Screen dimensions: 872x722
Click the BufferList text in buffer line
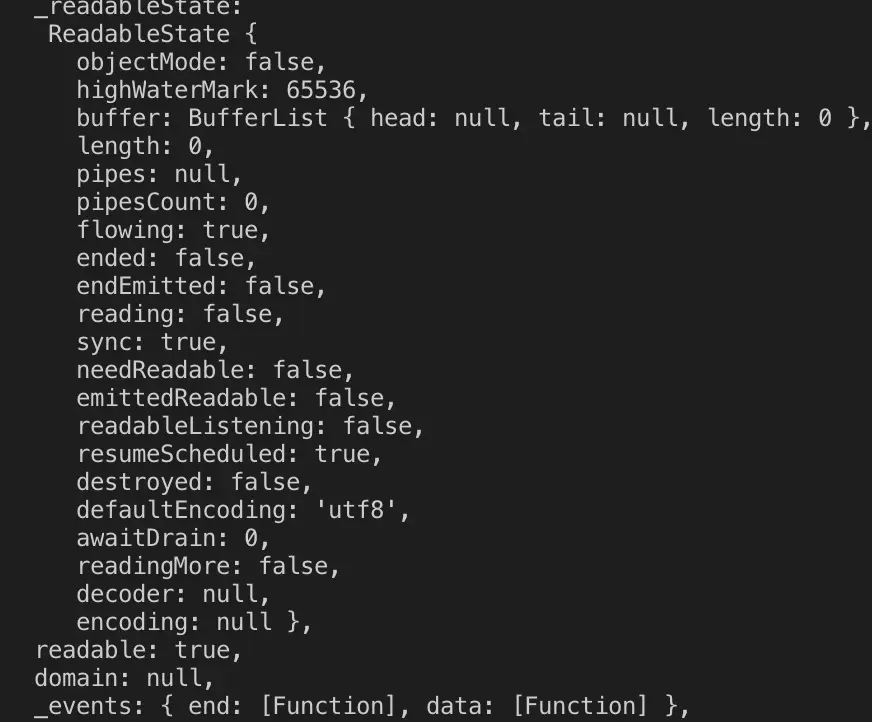[x=257, y=118]
